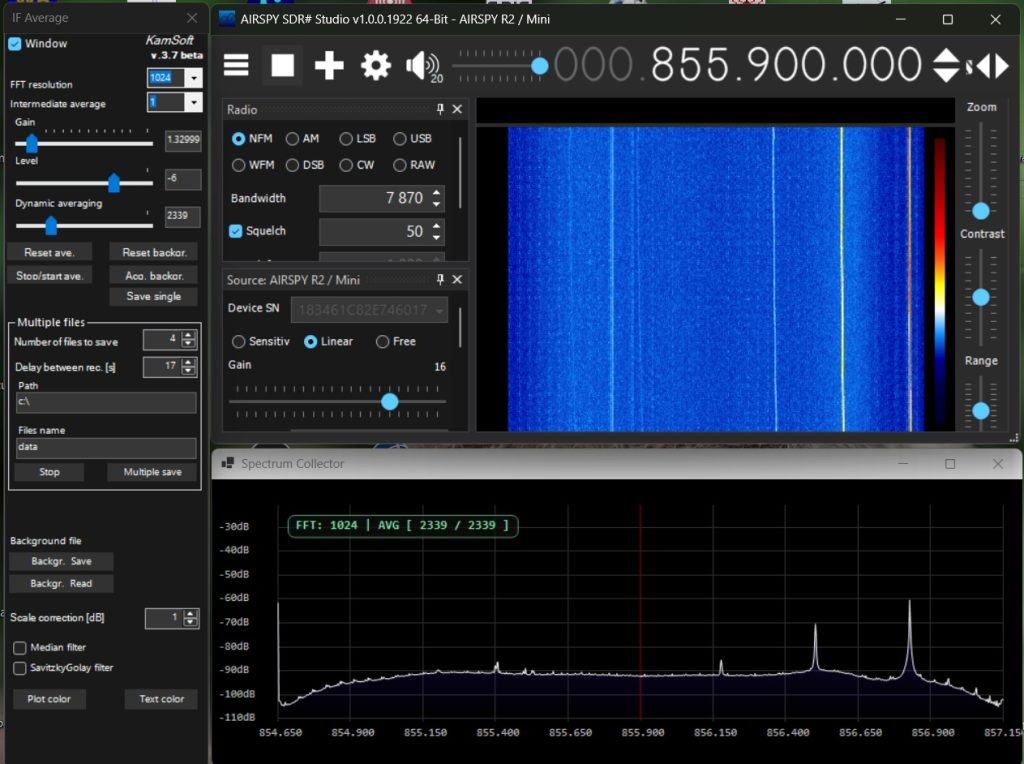The image size is (1024, 764).
Task: Open the SDR# hamburger main menu
Action: pyautogui.click(x=236, y=66)
